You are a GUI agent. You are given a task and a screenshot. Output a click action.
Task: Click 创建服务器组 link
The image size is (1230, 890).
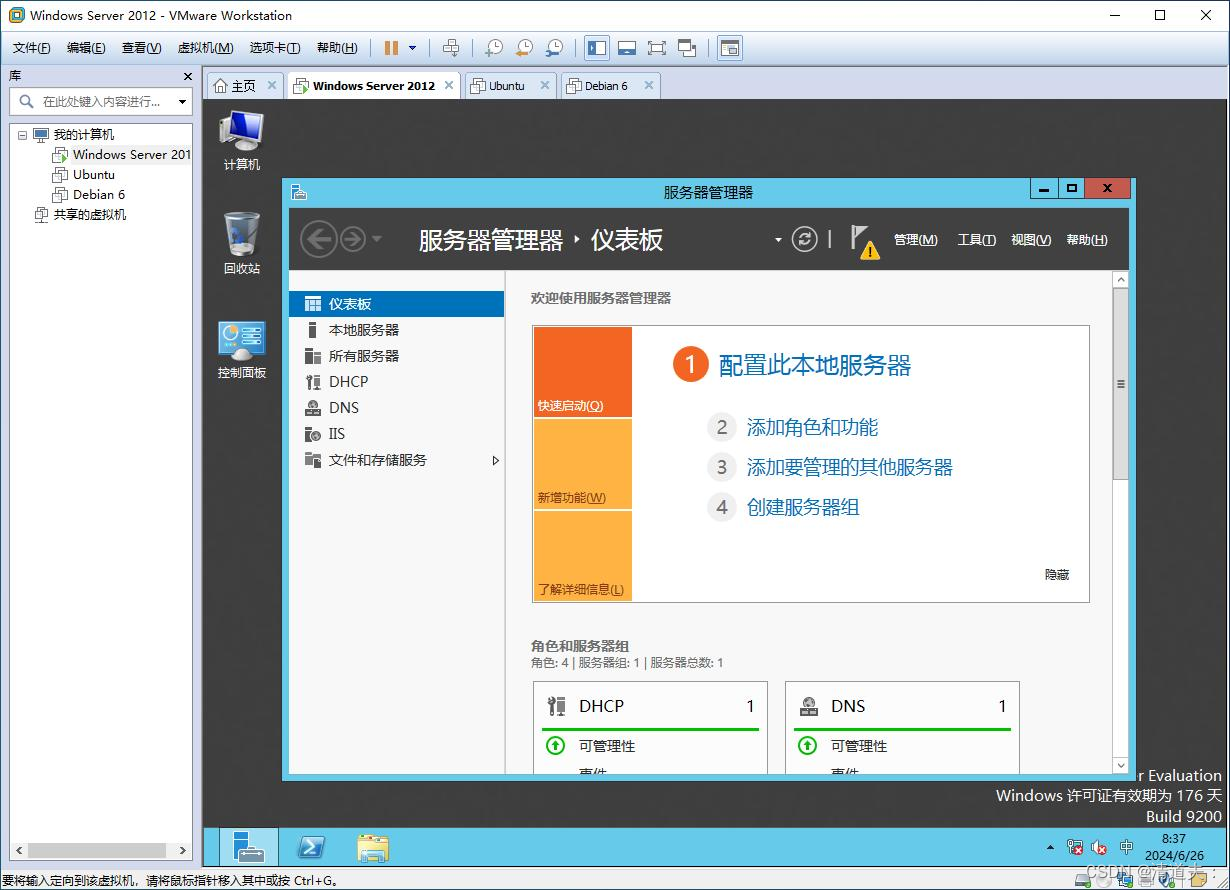point(803,507)
